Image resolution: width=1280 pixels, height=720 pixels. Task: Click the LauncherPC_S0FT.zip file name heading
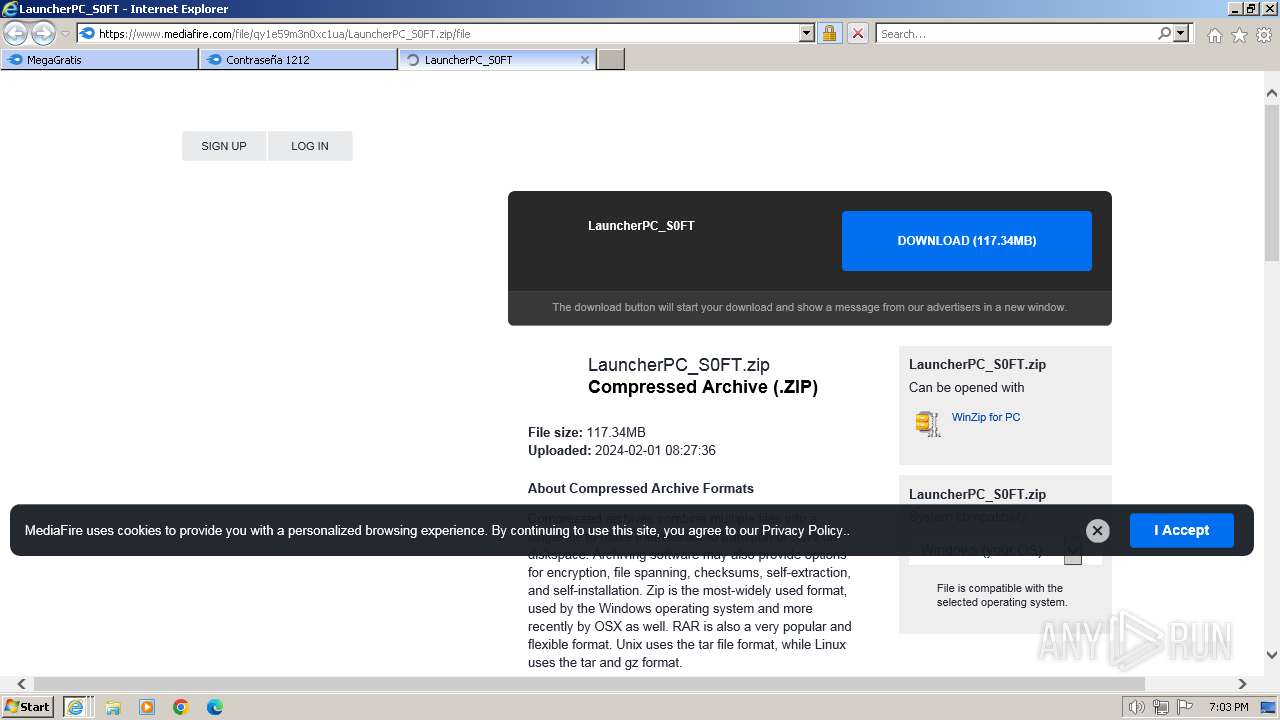click(x=679, y=365)
